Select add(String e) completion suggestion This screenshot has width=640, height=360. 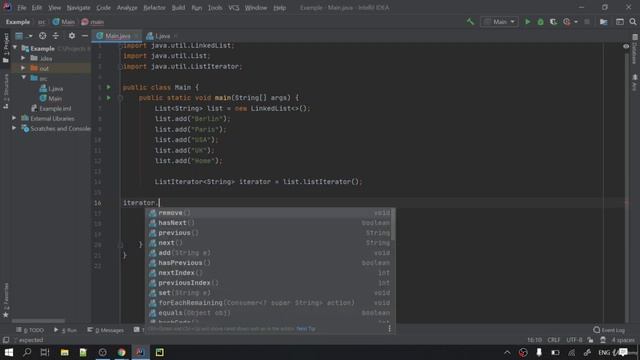pyautogui.click(x=269, y=253)
